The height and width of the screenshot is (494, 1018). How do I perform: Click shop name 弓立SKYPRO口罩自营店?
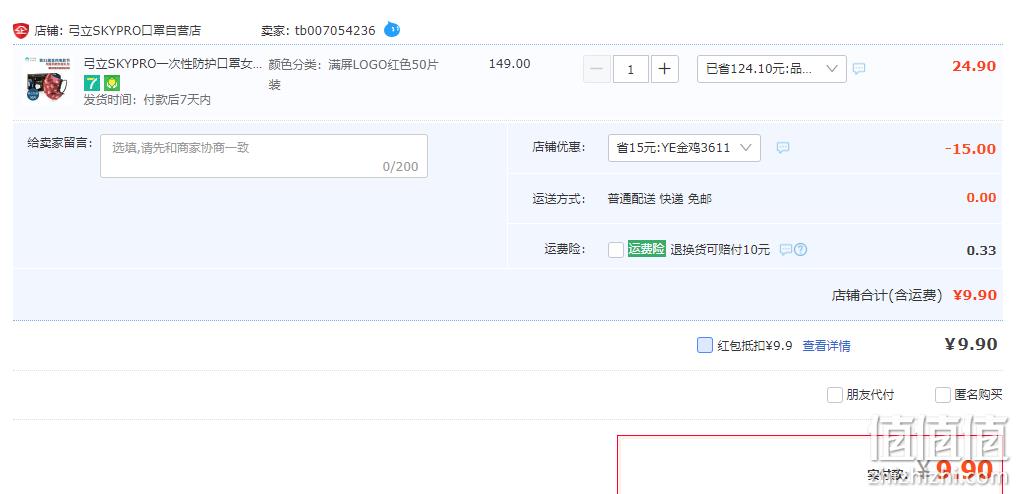click(135, 30)
